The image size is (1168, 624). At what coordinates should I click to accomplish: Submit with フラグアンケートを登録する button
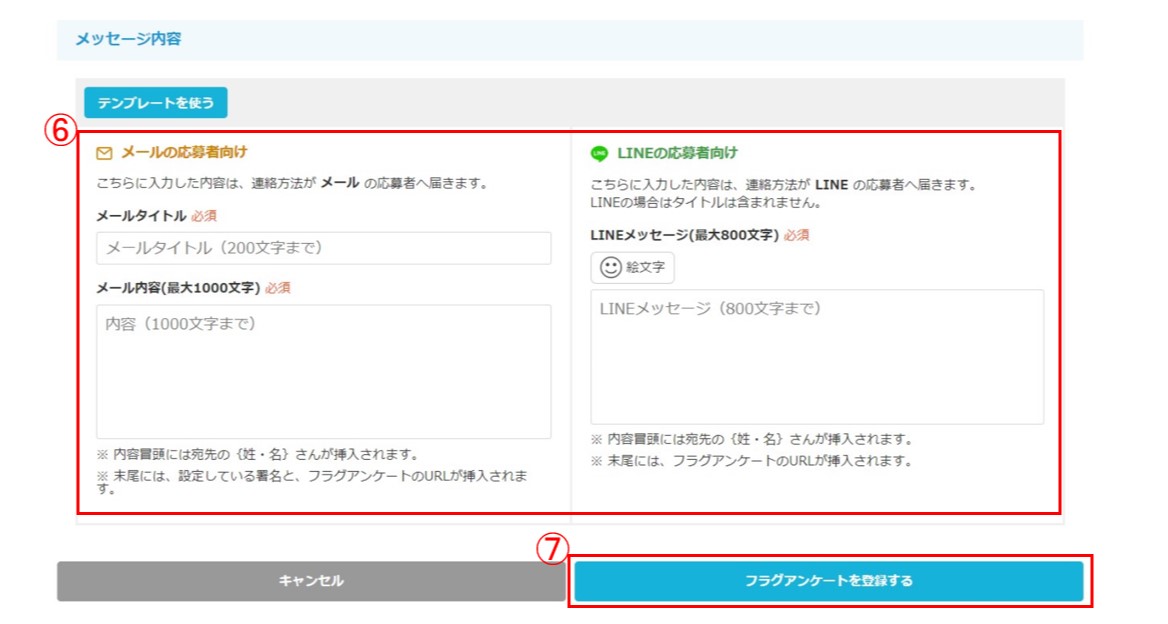tap(828, 581)
